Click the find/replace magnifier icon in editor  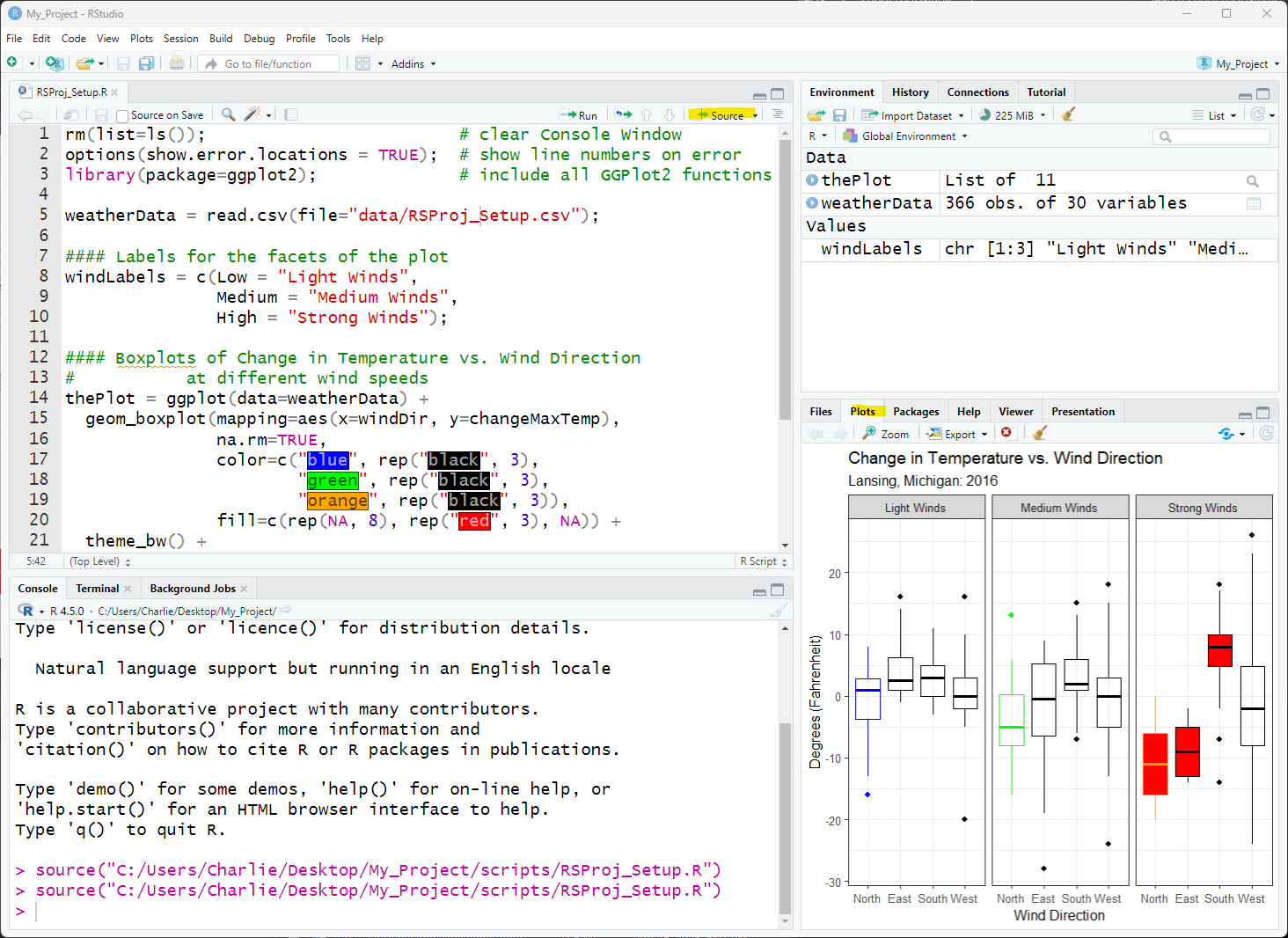pyautogui.click(x=228, y=114)
